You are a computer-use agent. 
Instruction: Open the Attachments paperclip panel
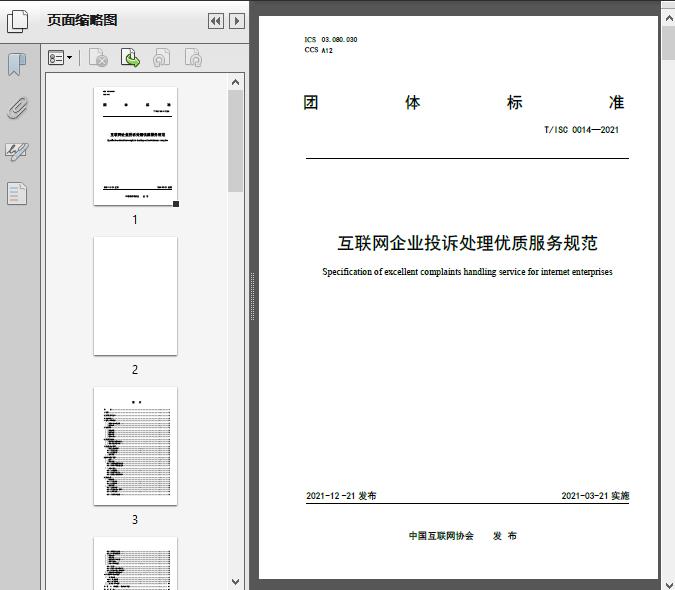pyautogui.click(x=17, y=108)
